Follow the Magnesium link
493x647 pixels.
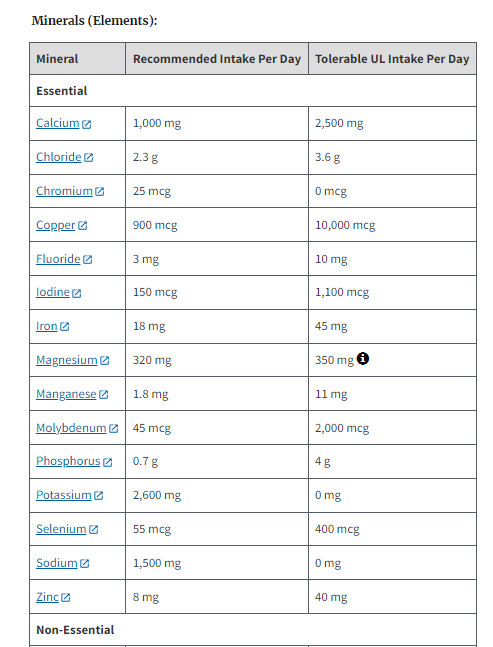[x=67, y=360]
